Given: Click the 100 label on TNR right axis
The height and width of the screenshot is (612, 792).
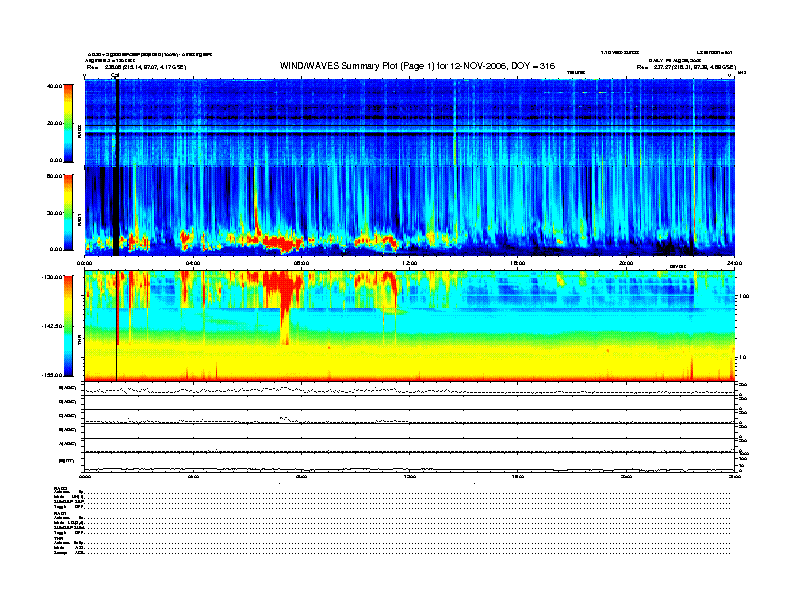Looking at the screenshot, I should pyautogui.click(x=745, y=296).
